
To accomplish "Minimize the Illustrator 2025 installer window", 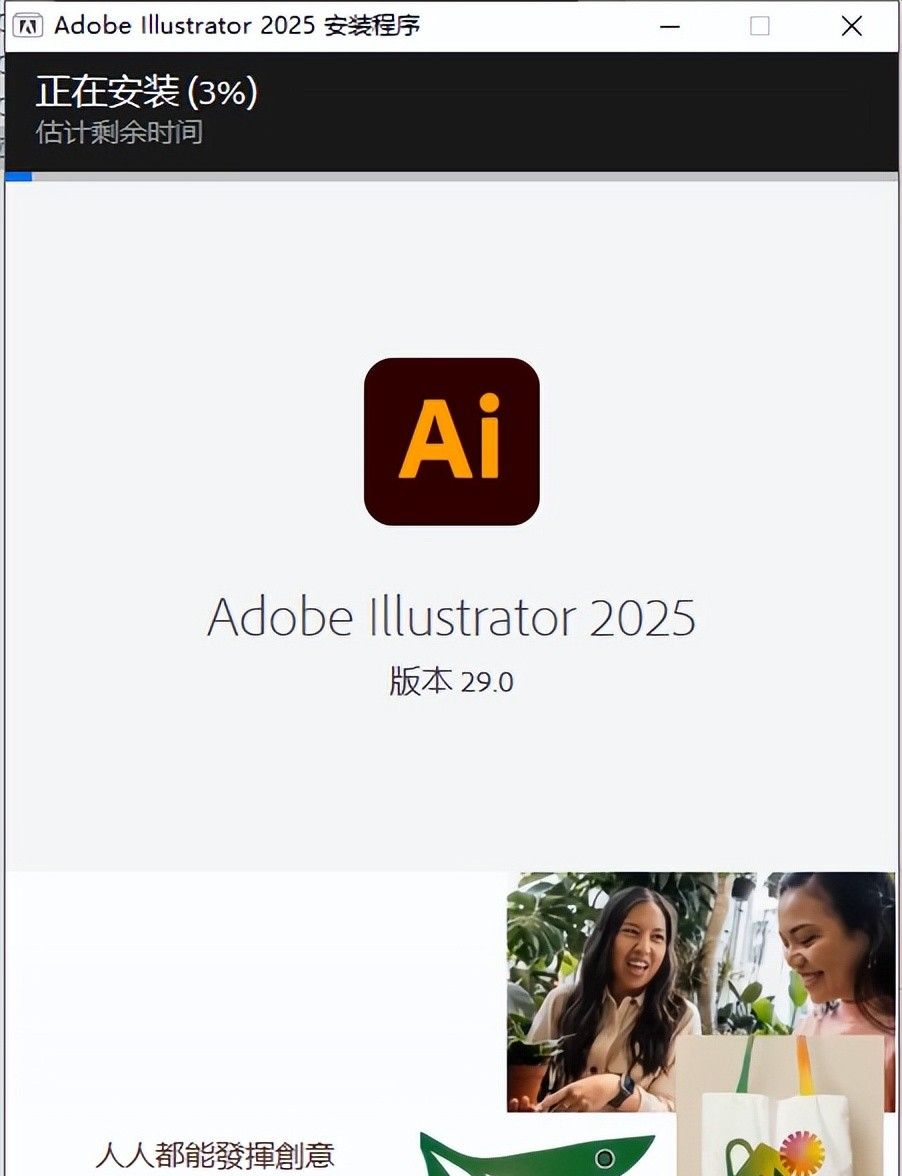I will point(670,26).
